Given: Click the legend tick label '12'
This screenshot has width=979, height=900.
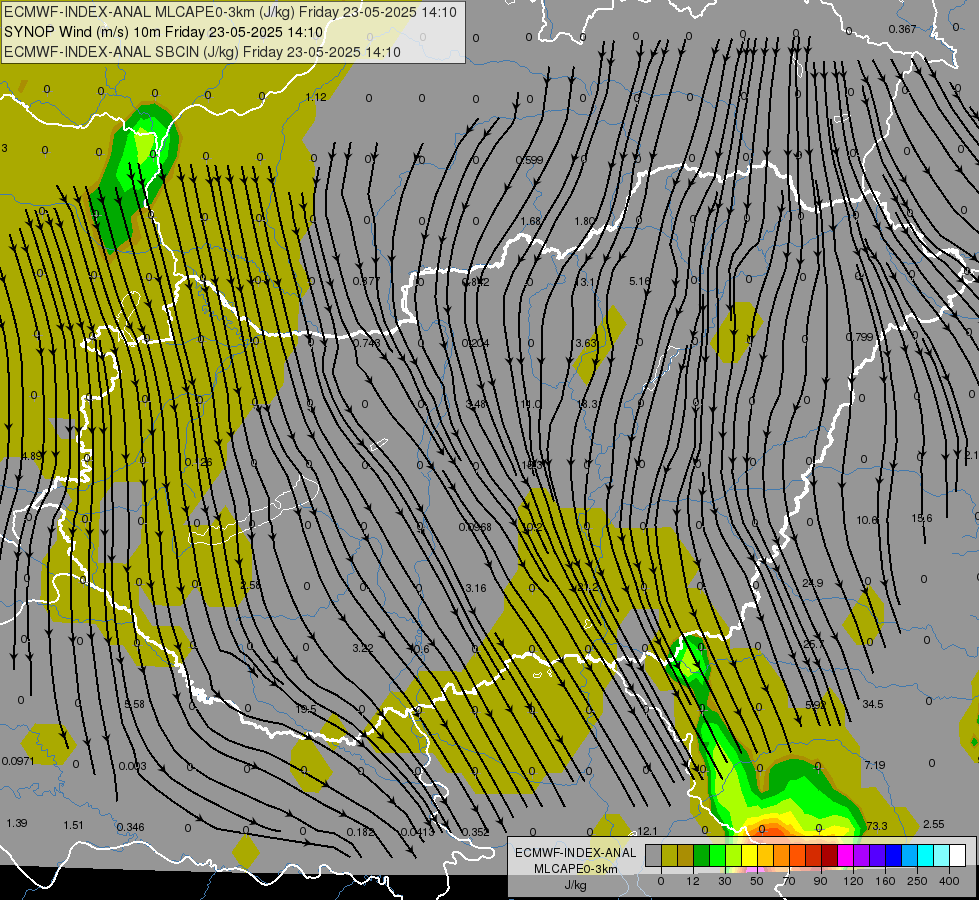Looking at the screenshot, I should [x=693, y=881].
